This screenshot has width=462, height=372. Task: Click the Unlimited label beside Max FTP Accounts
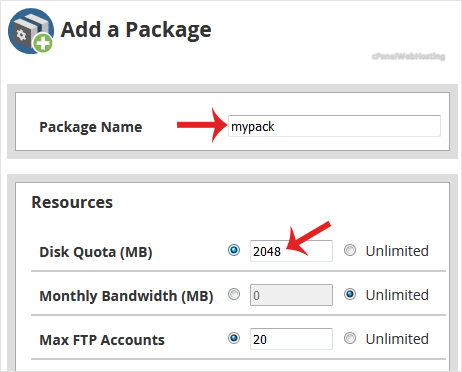[x=397, y=339]
